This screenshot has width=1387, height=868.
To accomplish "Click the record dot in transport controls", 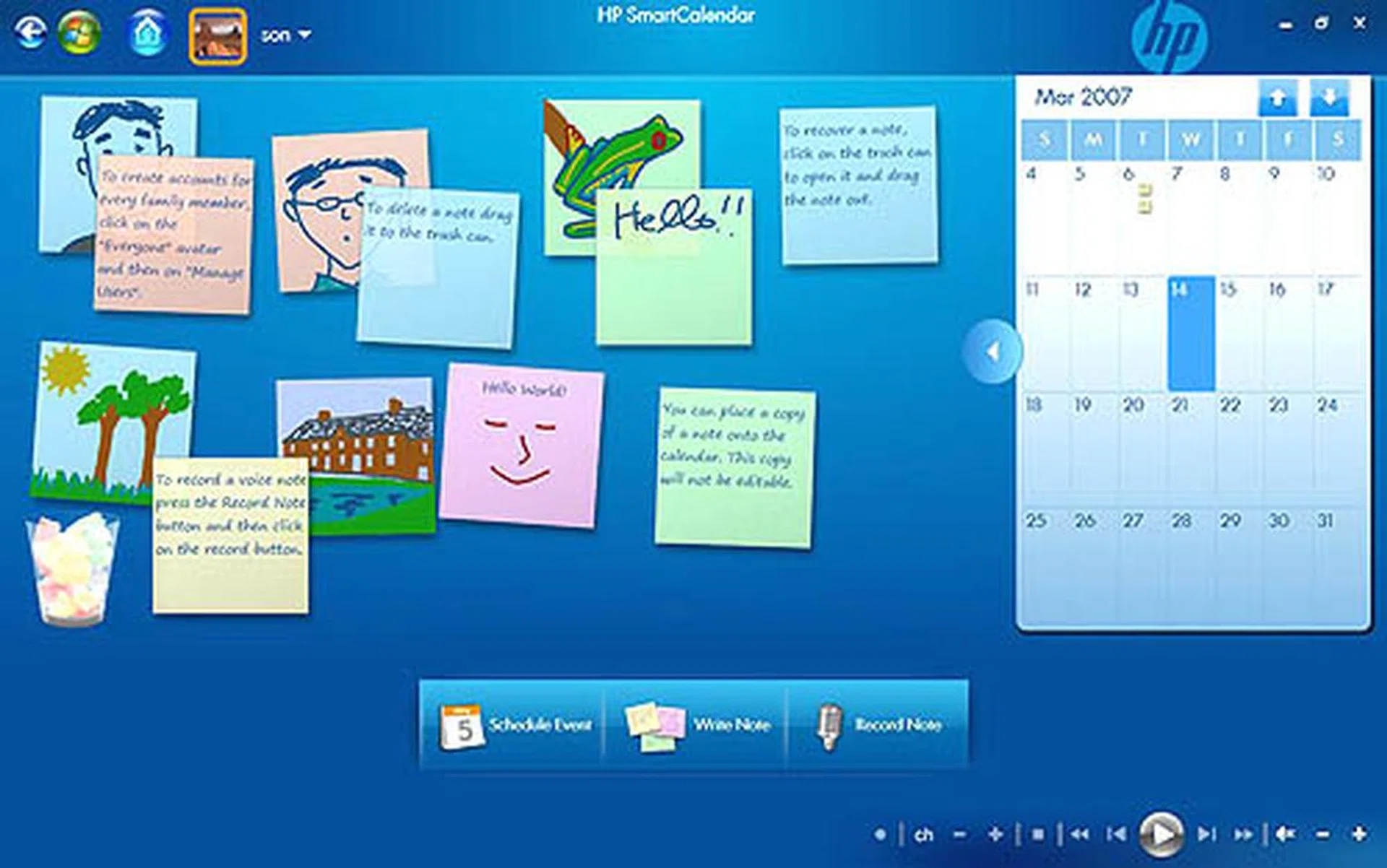I will coord(880,835).
